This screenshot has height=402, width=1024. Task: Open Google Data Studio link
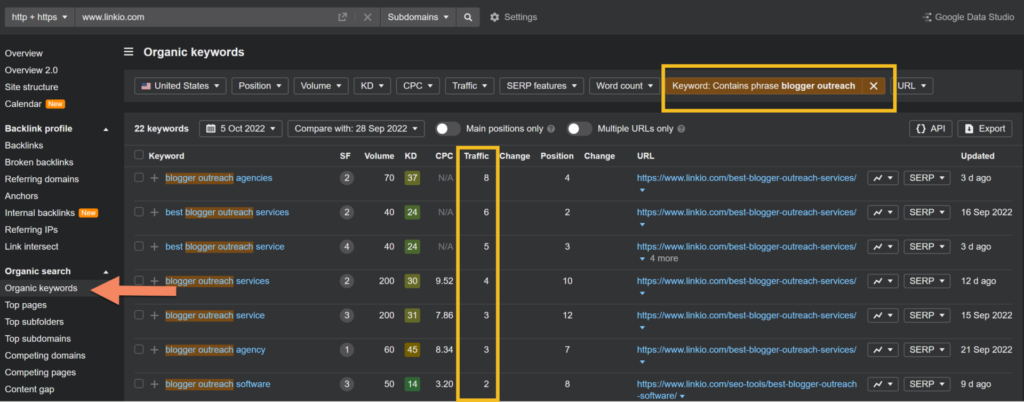coord(968,17)
